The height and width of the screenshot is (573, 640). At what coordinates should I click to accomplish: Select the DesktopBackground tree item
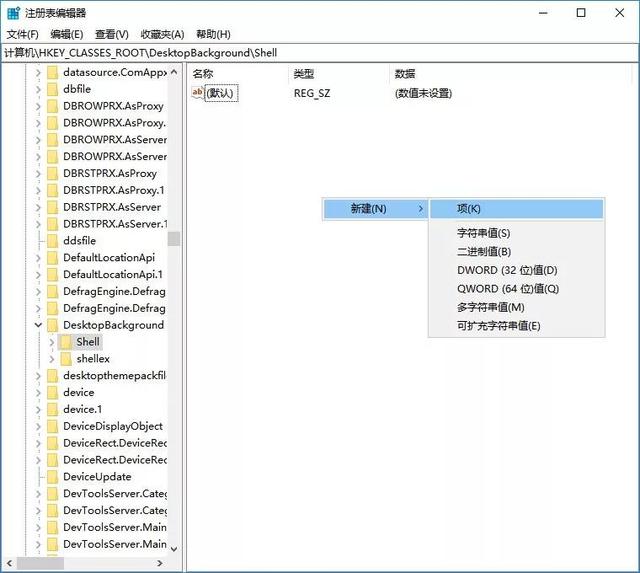(x=113, y=325)
